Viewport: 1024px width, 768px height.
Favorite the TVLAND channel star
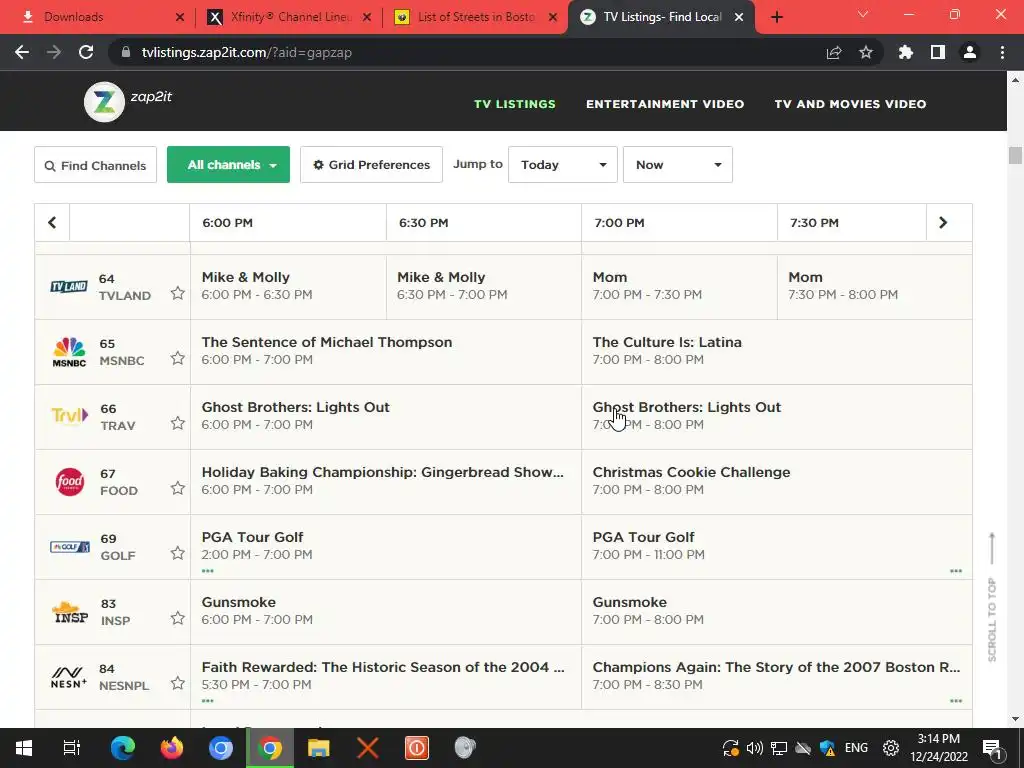(x=178, y=293)
